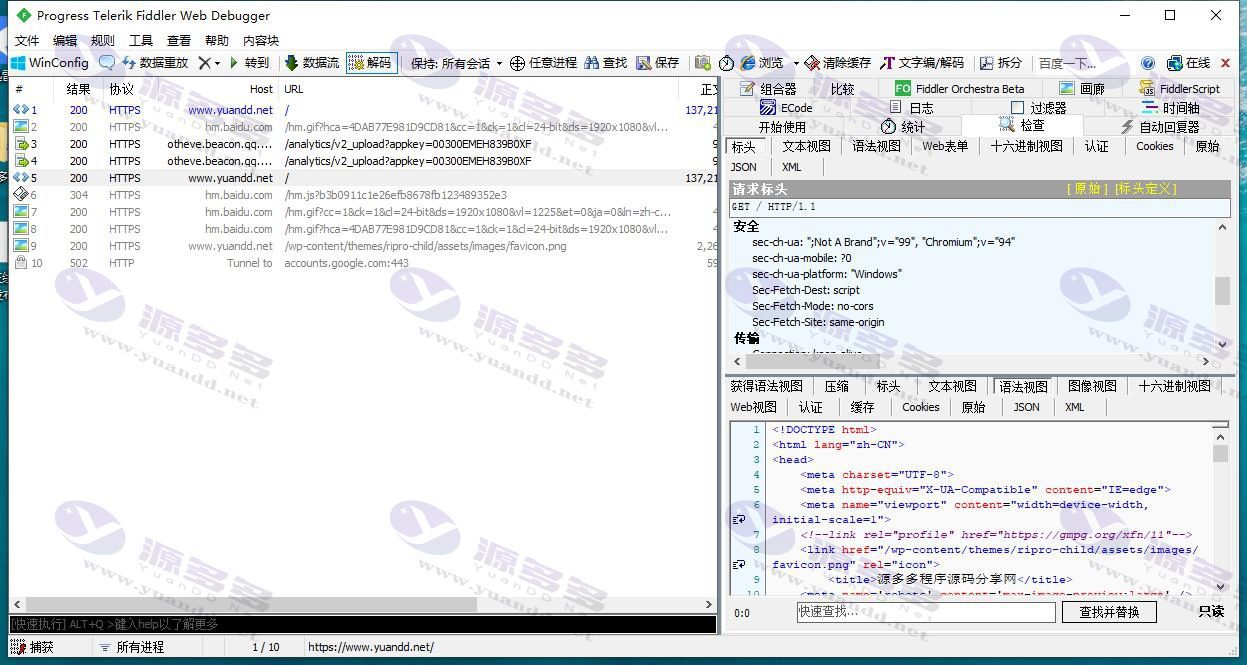The image size is (1247, 665).
Task: Click lock icon of session 10
Action: [x=21, y=263]
